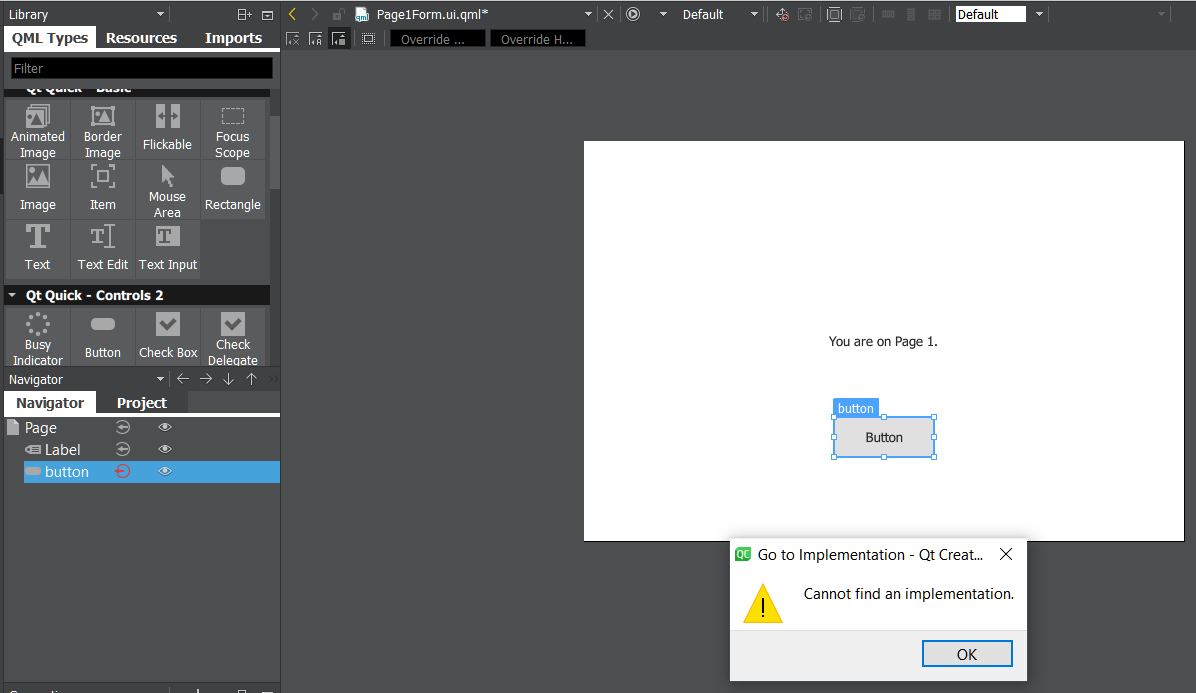Pick the Mouse Area component
1196x693 pixels.
tap(167, 190)
